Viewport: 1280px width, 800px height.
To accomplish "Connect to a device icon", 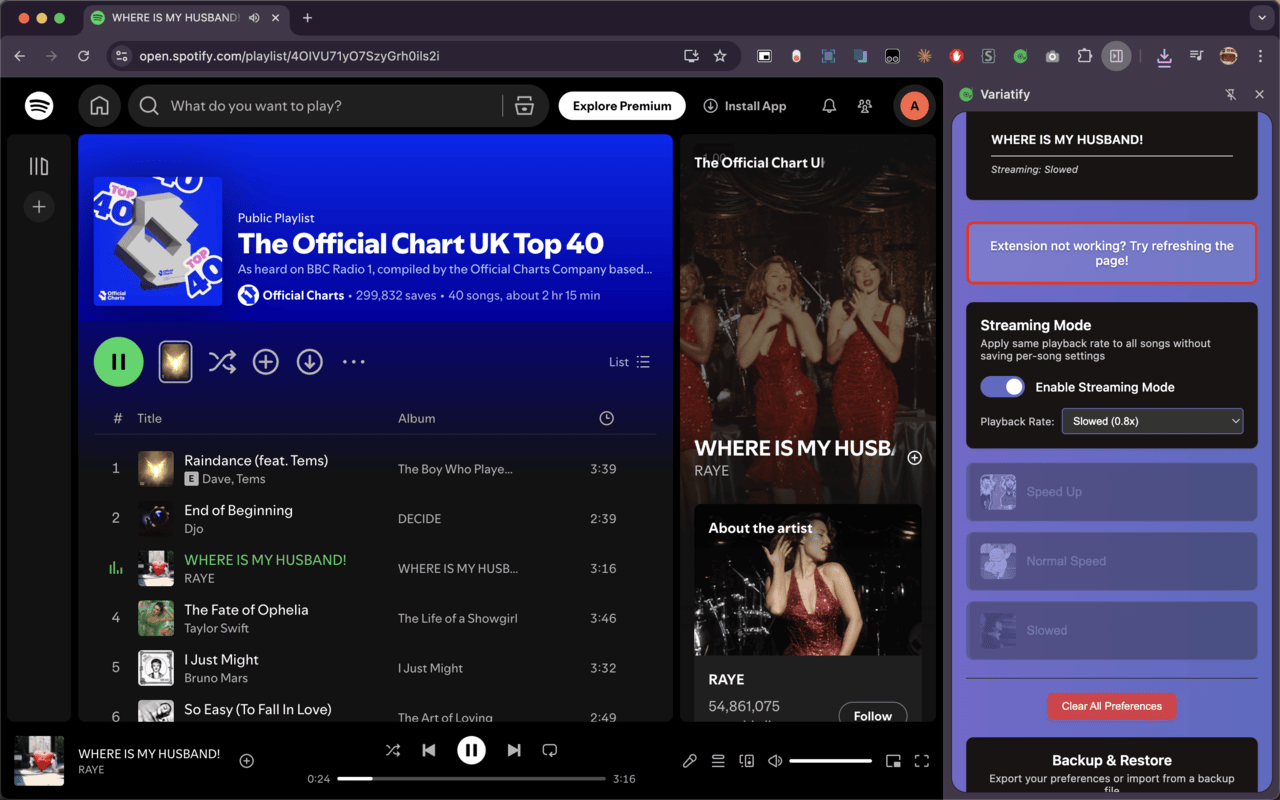I will pyautogui.click(x=746, y=761).
